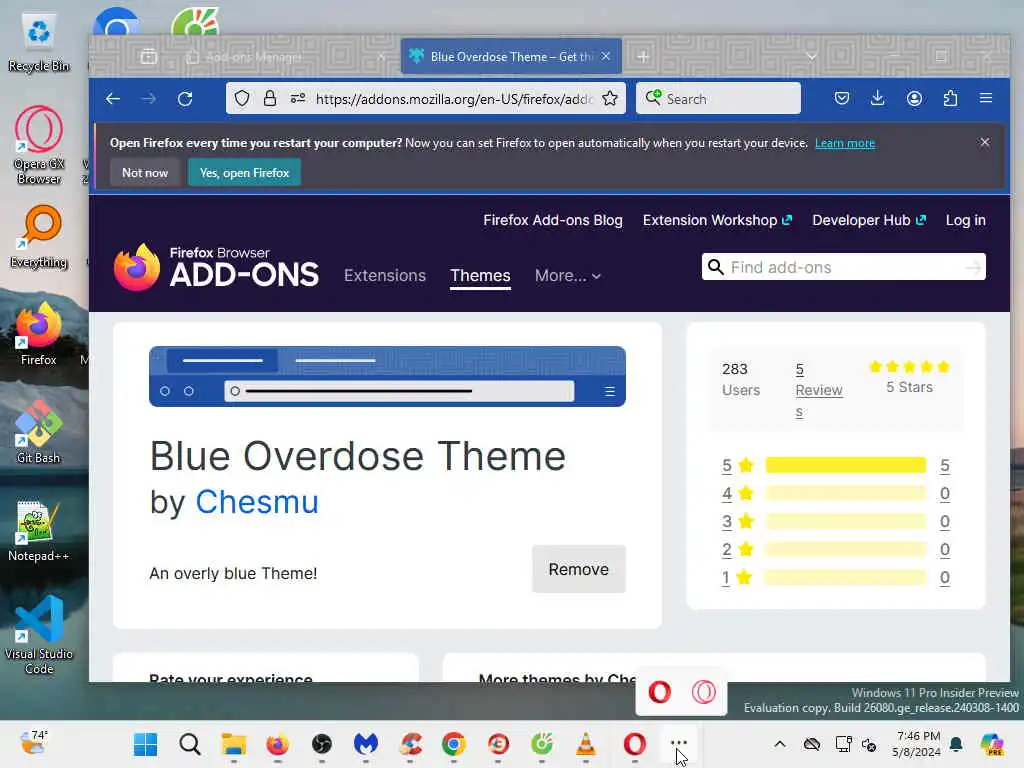Open Google Chrome from taskbar
The width and height of the screenshot is (1024, 768).
click(454, 744)
